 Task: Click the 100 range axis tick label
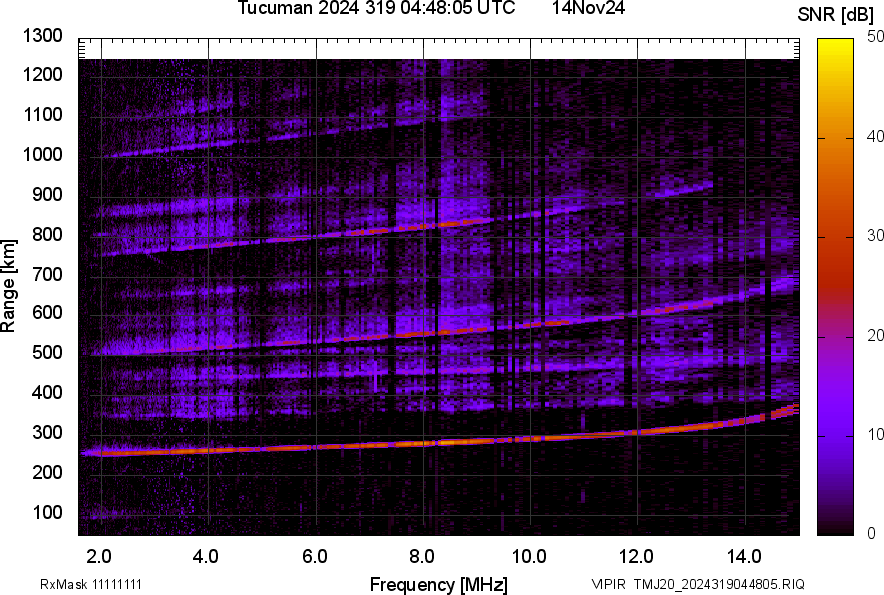[48, 512]
